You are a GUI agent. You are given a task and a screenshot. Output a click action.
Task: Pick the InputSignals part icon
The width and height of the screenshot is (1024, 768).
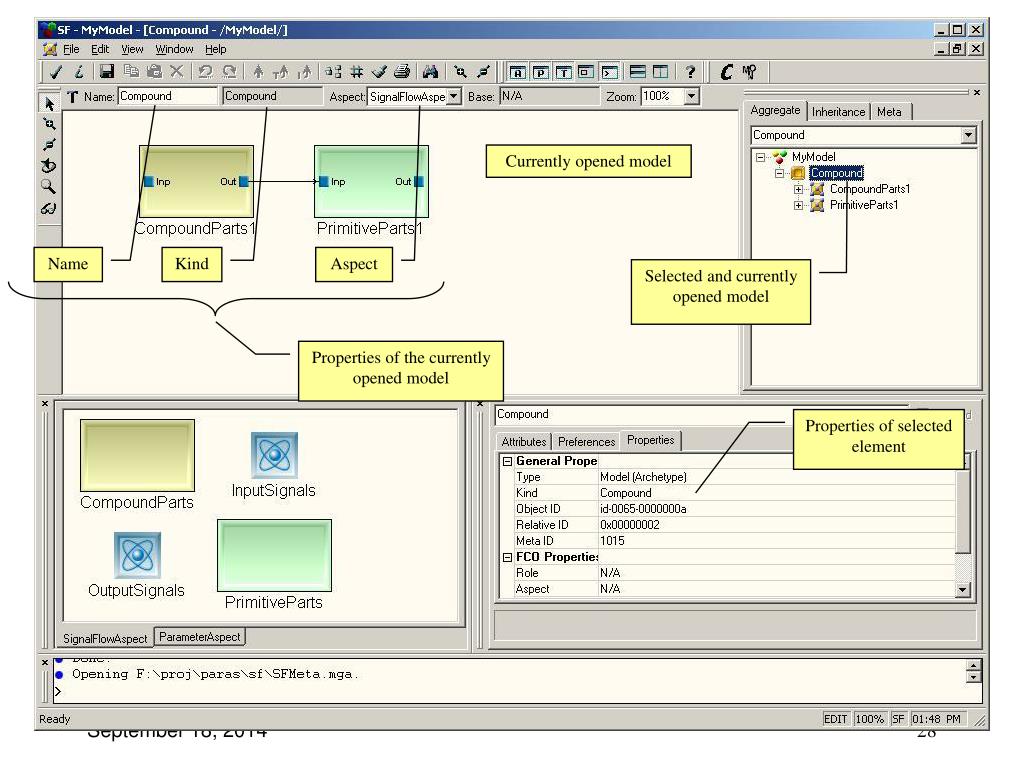[274, 455]
